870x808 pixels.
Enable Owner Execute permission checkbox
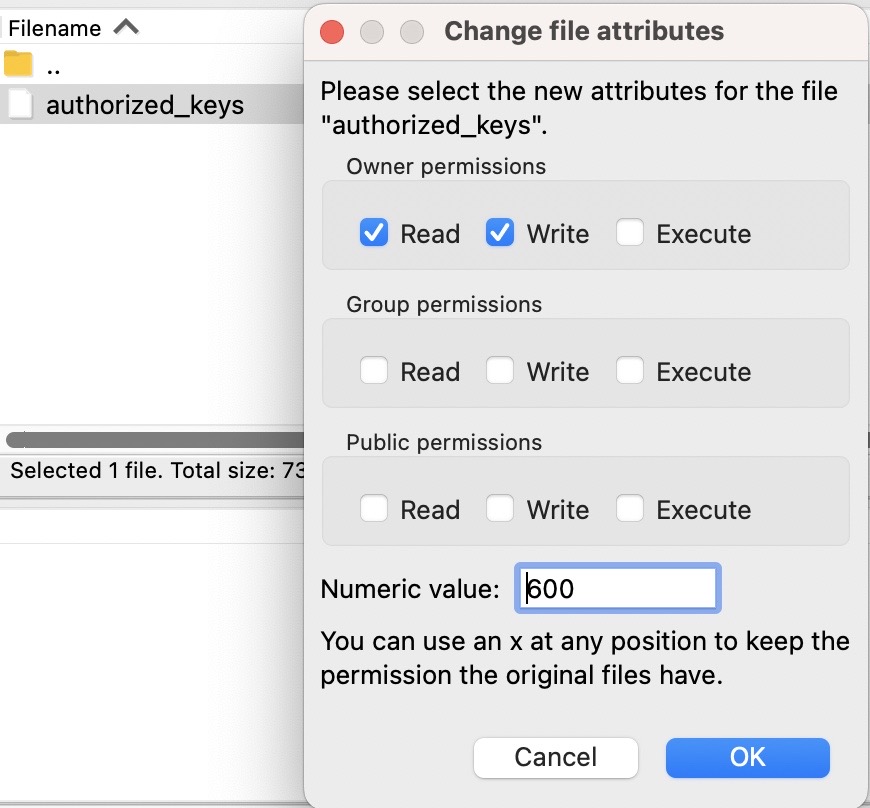tap(629, 233)
